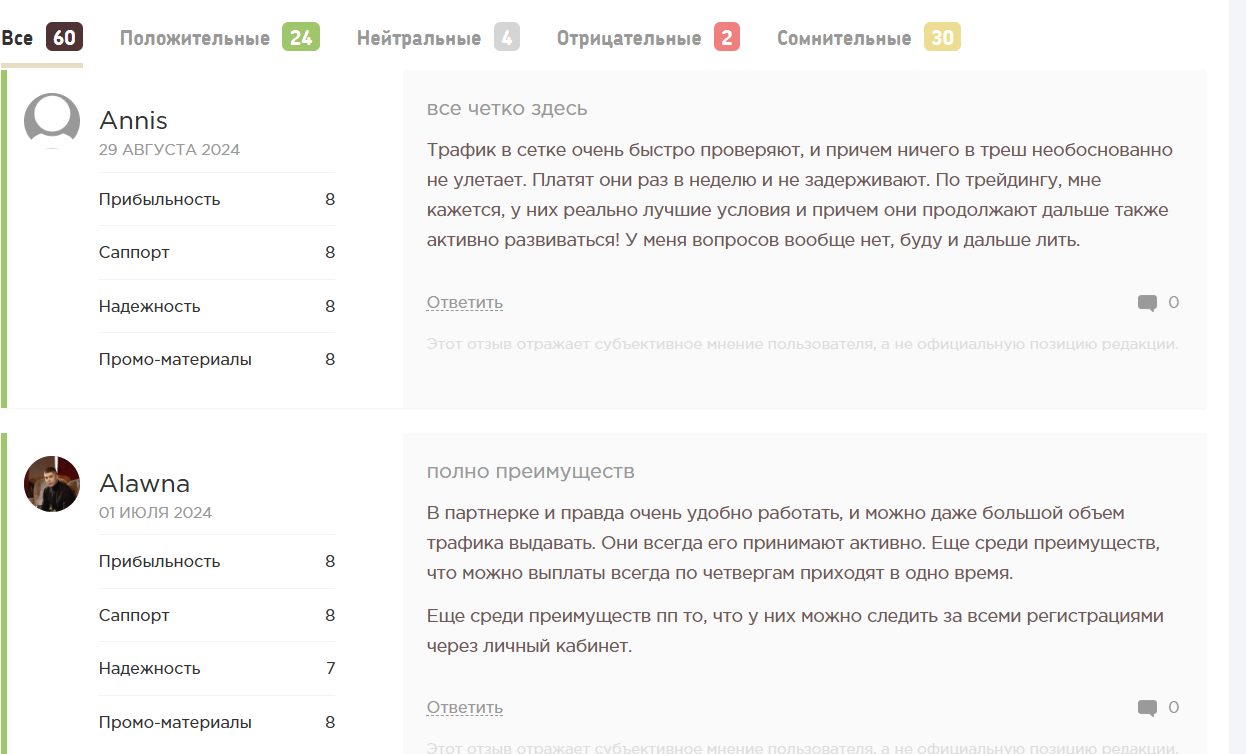Click Прибыльность rating row for Annis

(x=217, y=199)
